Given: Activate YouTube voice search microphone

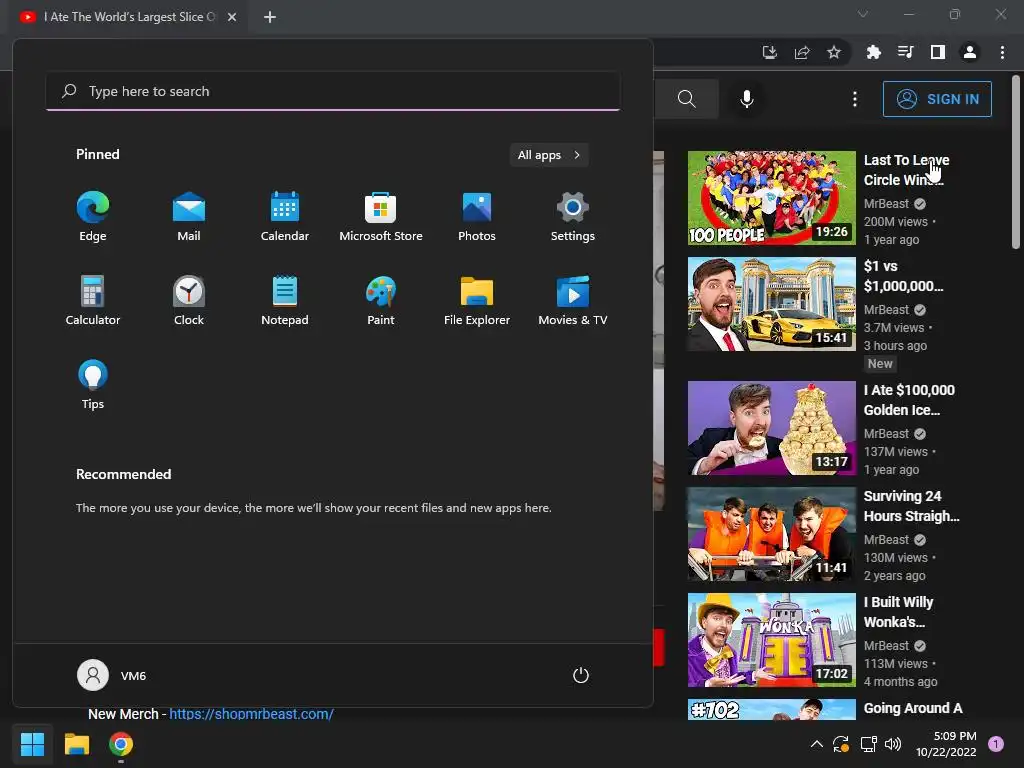Looking at the screenshot, I should [746, 99].
